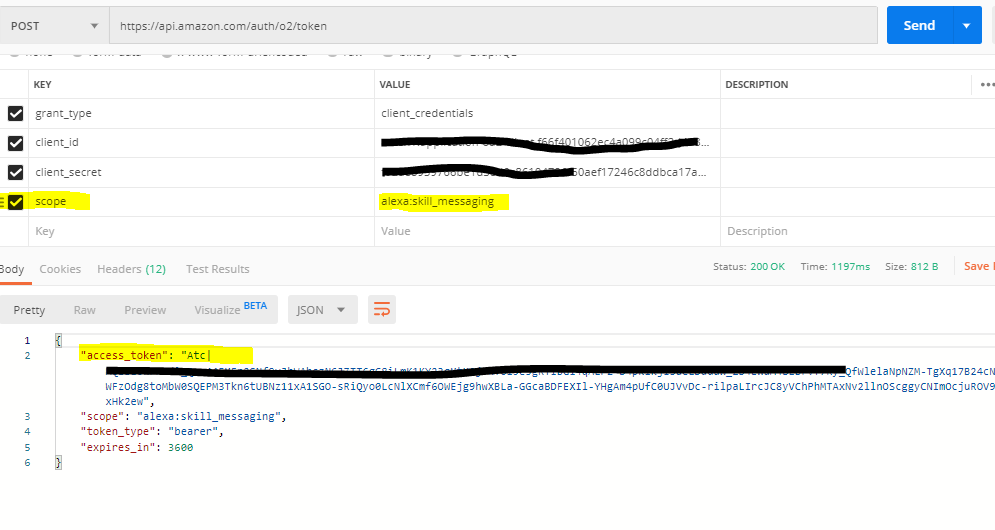Click the VALUE column header
This screenshot has height=530, width=995.
point(395,84)
